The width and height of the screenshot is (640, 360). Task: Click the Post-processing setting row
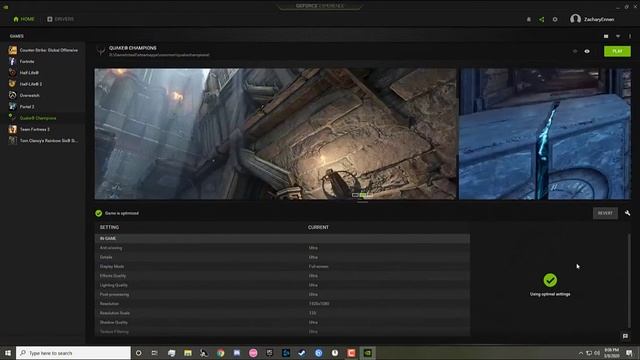click(282, 294)
